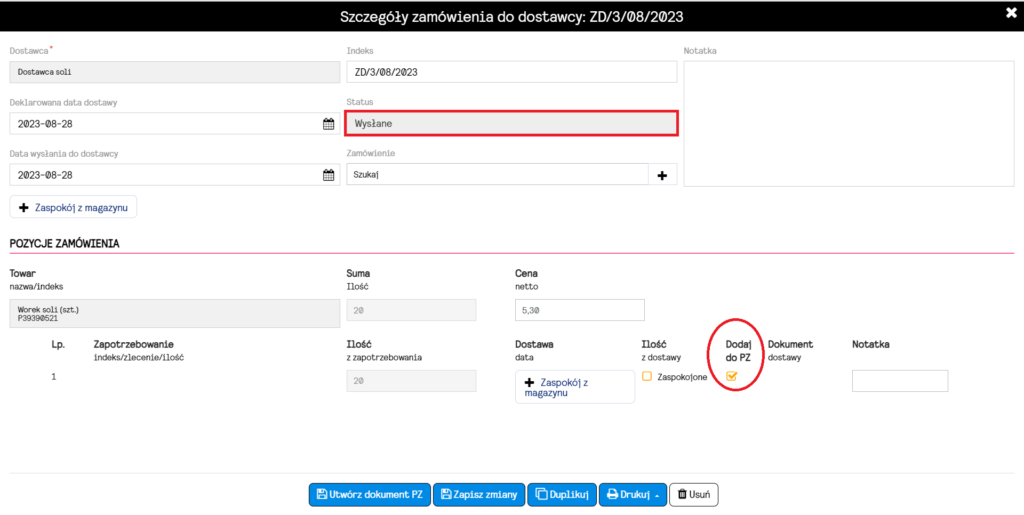1024x515 pixels.
Task: Click top Zaspokój z magazynu button
Action: 73,207
